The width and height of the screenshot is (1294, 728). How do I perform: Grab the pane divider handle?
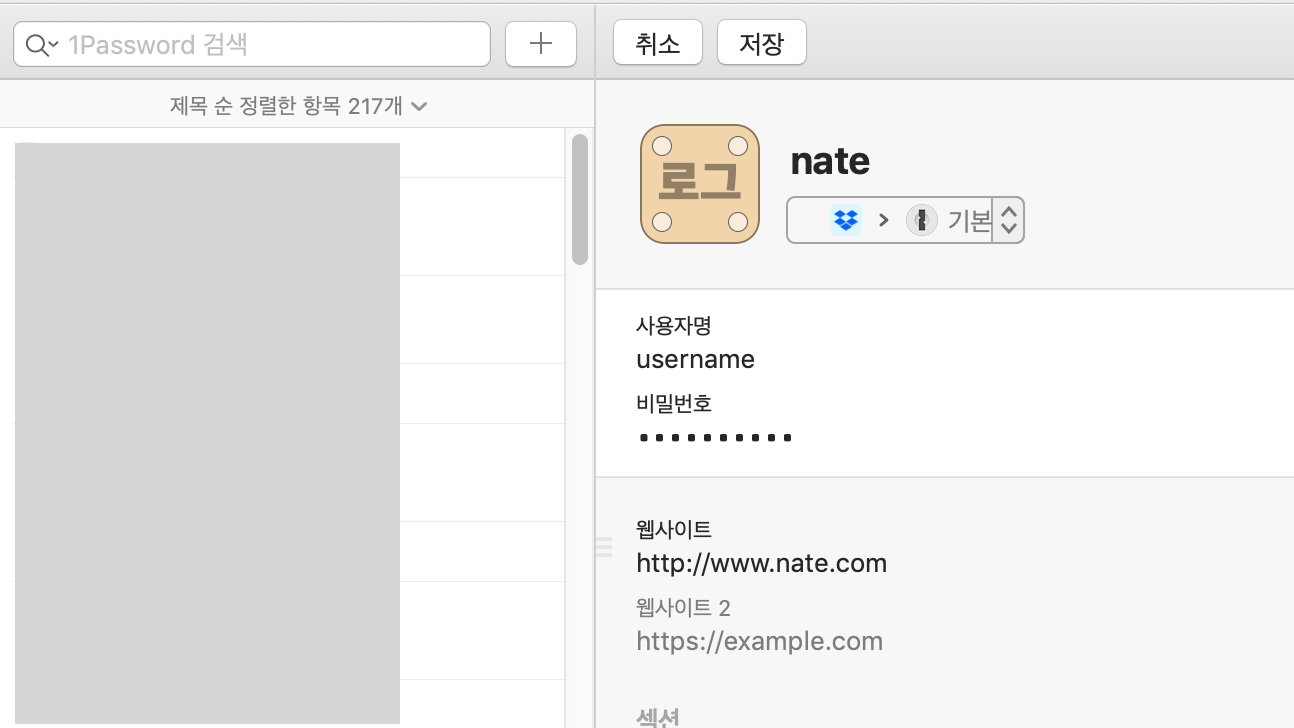(603, 546)
